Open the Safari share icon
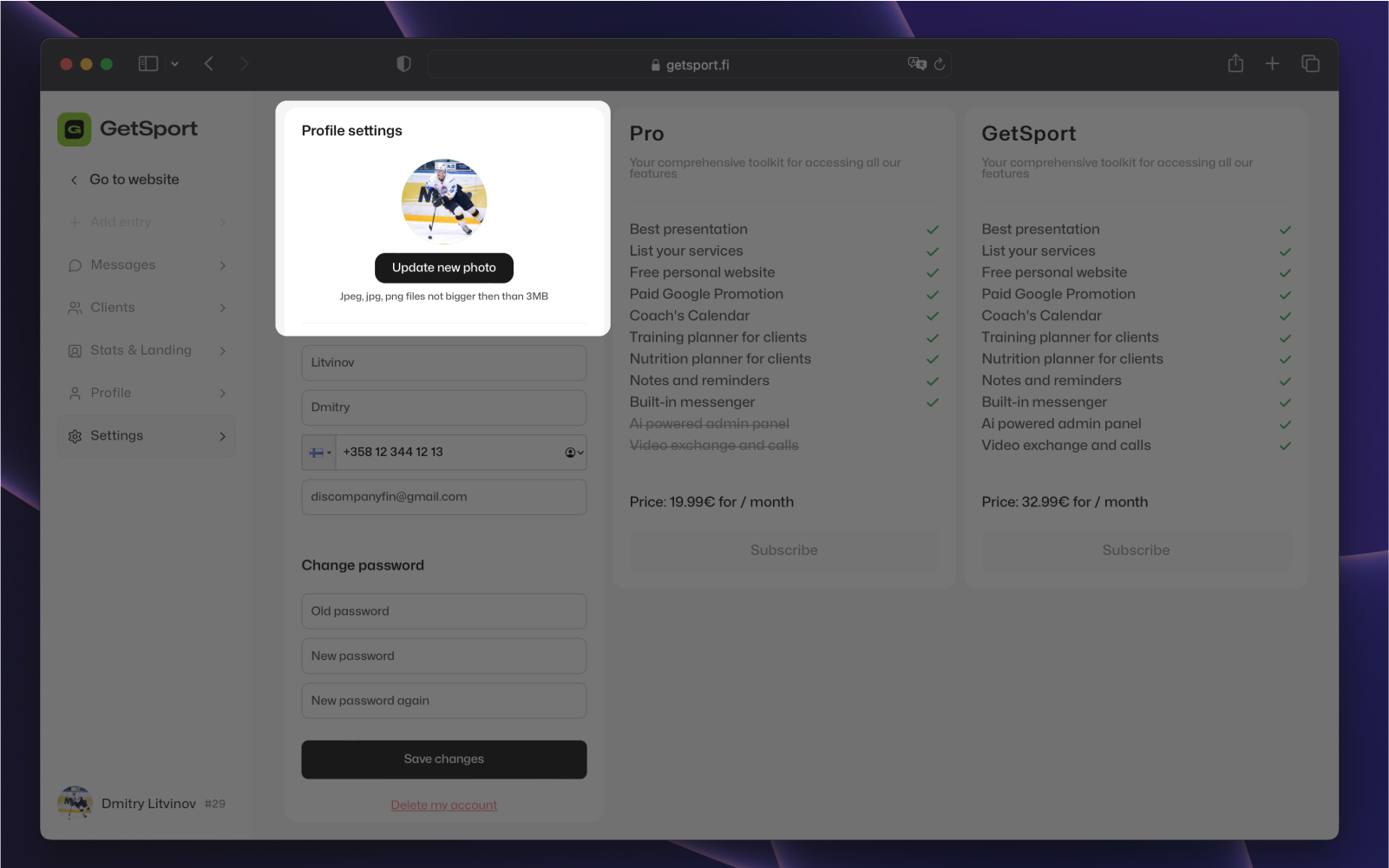 (1235, 63)
